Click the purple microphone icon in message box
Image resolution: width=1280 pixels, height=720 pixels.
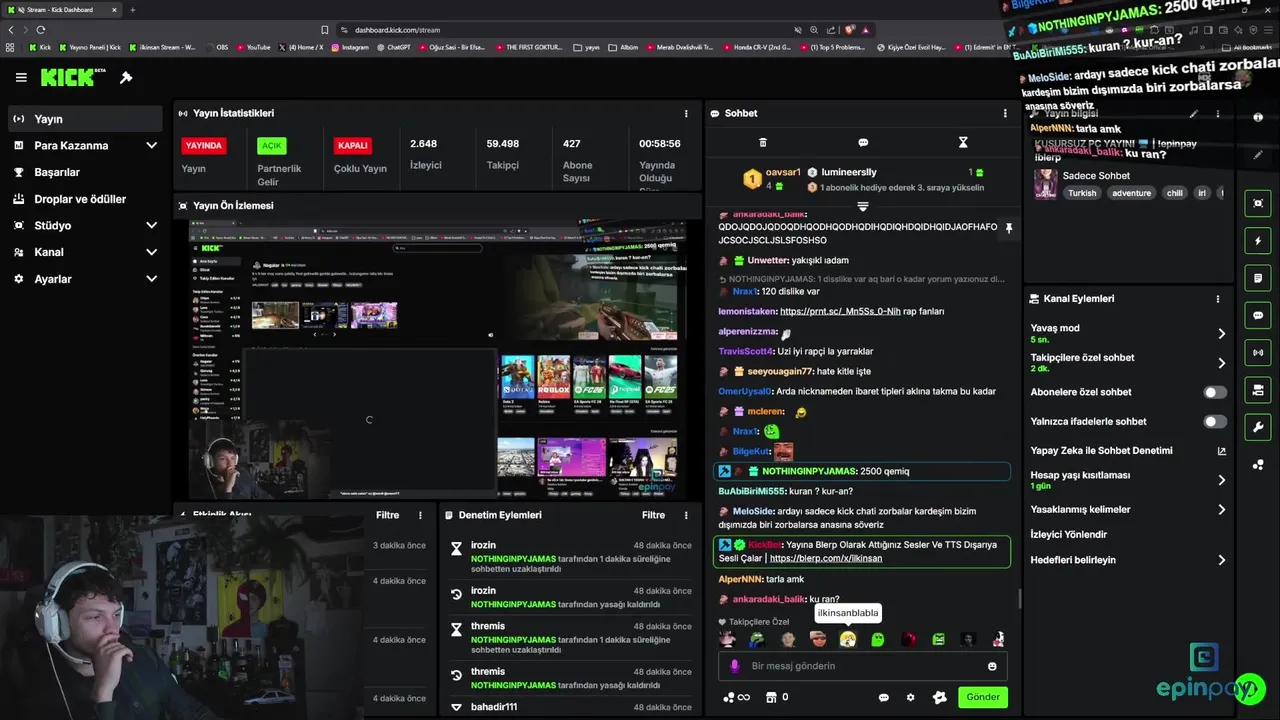point(734,666)
